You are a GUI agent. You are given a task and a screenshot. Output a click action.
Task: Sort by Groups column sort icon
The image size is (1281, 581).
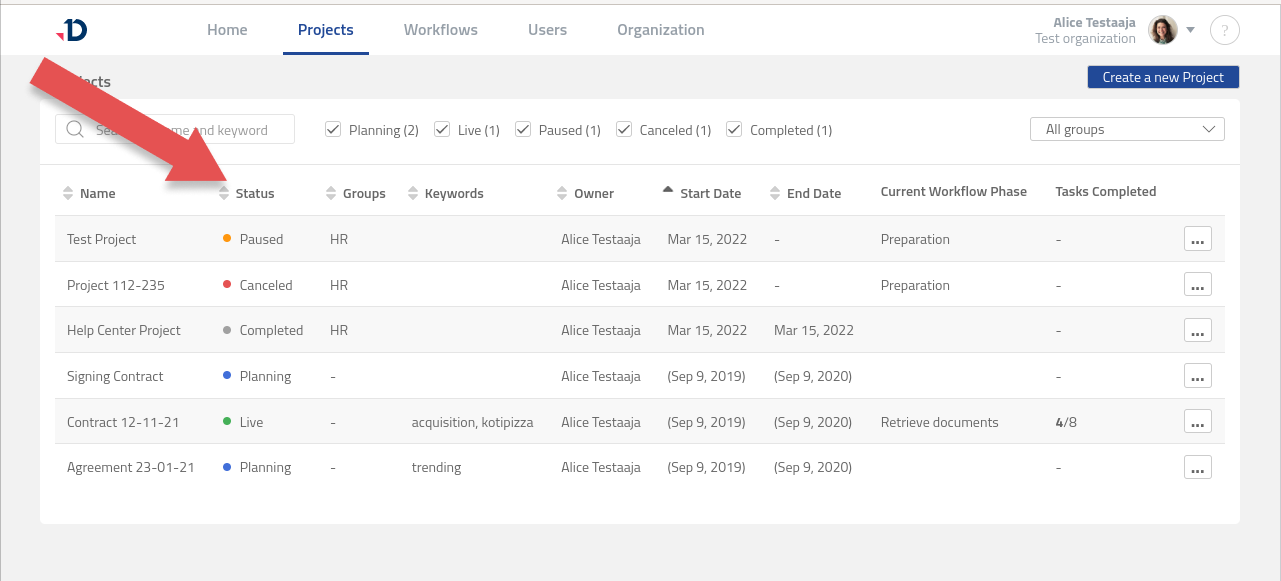coord(332,193)
